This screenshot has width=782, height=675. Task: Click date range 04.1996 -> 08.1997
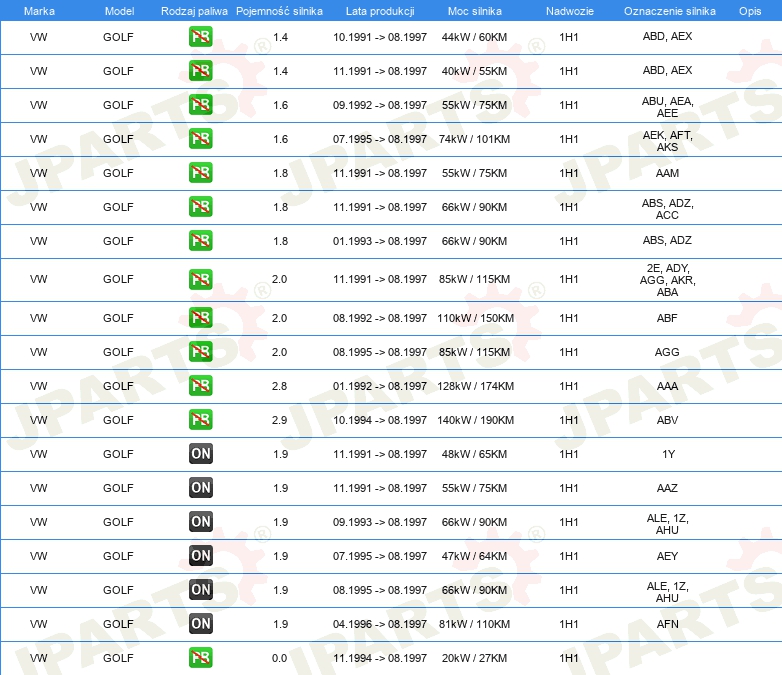[380, 624]
